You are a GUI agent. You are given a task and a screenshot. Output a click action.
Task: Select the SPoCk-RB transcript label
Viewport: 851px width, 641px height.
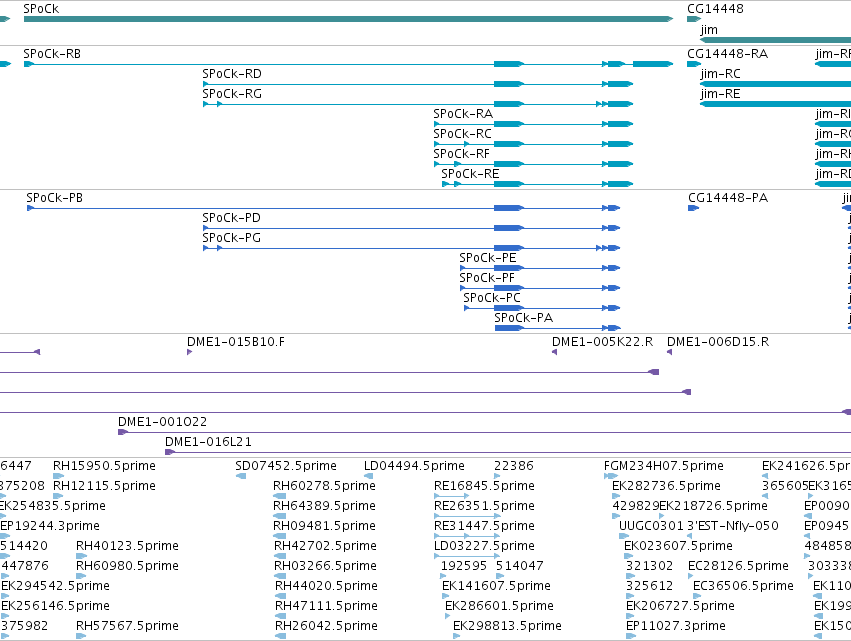[x=52, y=54]
